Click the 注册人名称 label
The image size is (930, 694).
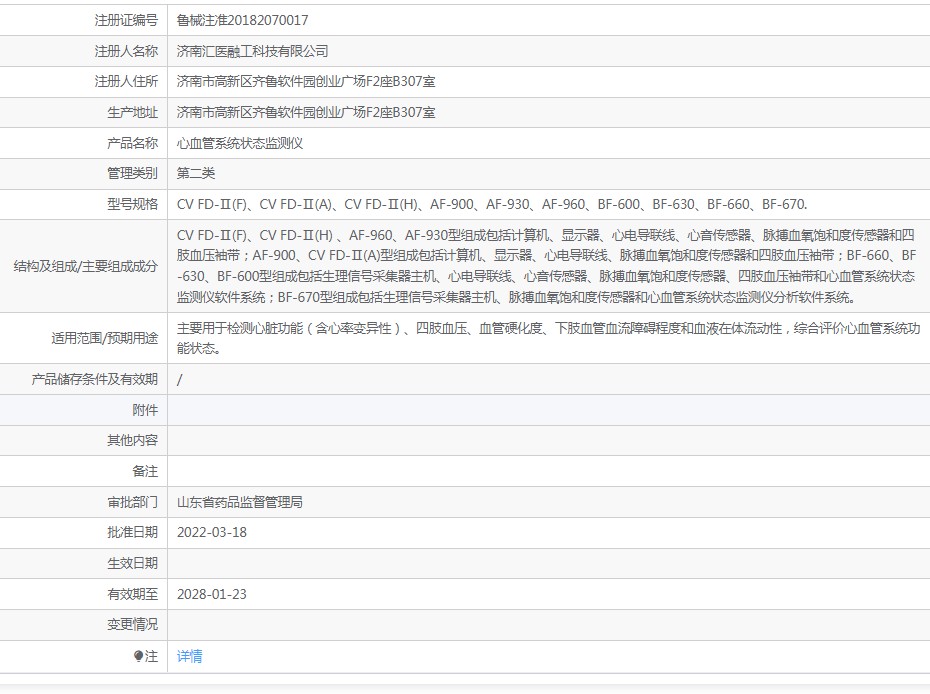point(126,51)
